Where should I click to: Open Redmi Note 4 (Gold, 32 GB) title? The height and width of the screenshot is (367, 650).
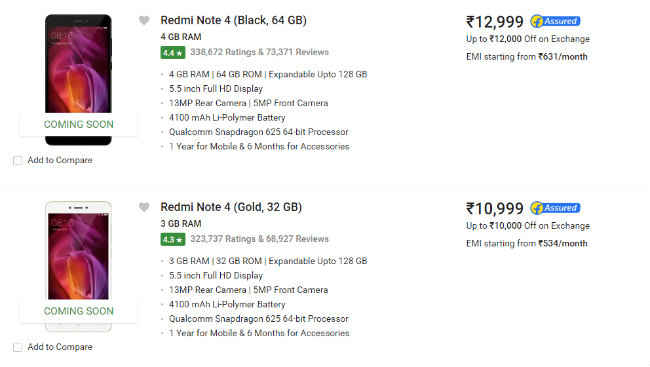tap(231, 207)
